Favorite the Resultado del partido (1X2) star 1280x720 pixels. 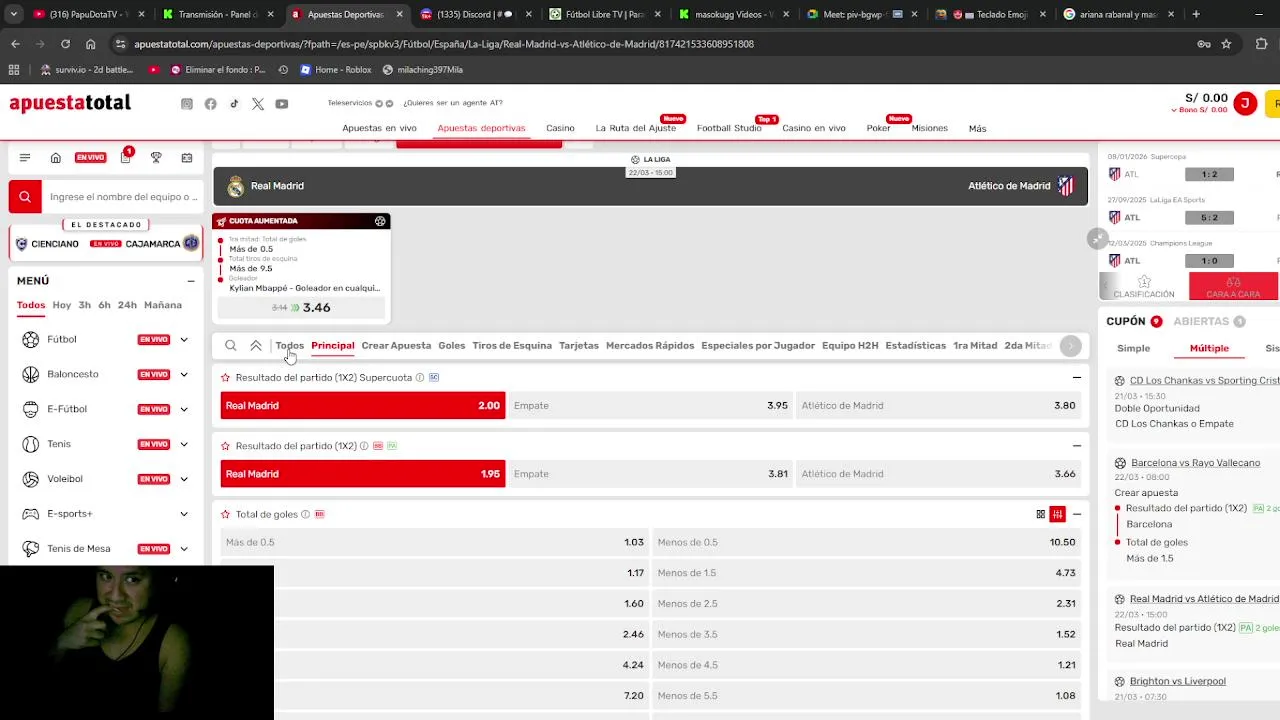[x=225, y=446]
